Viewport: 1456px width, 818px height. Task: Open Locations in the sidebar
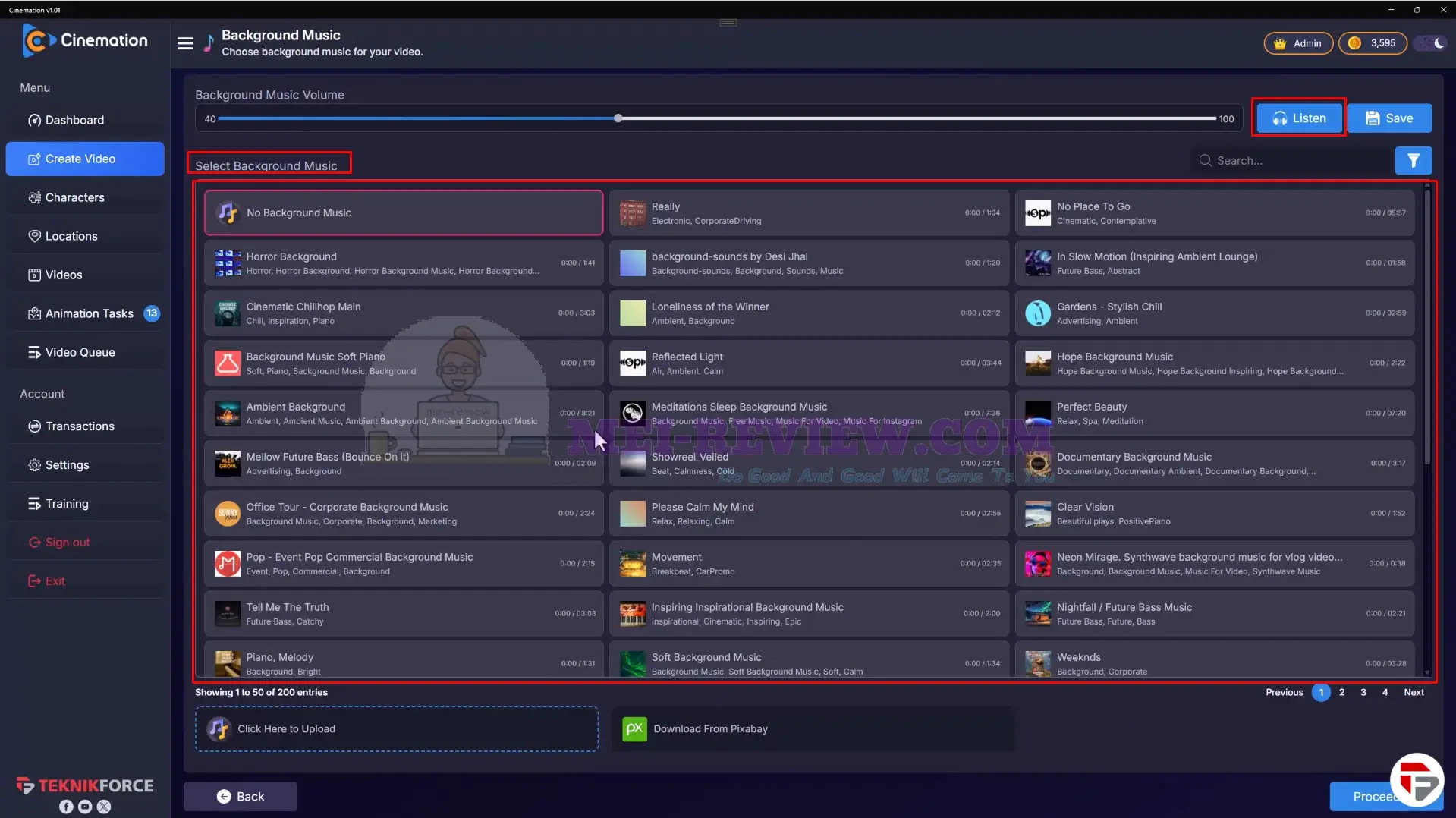click(x=85, y=236)
